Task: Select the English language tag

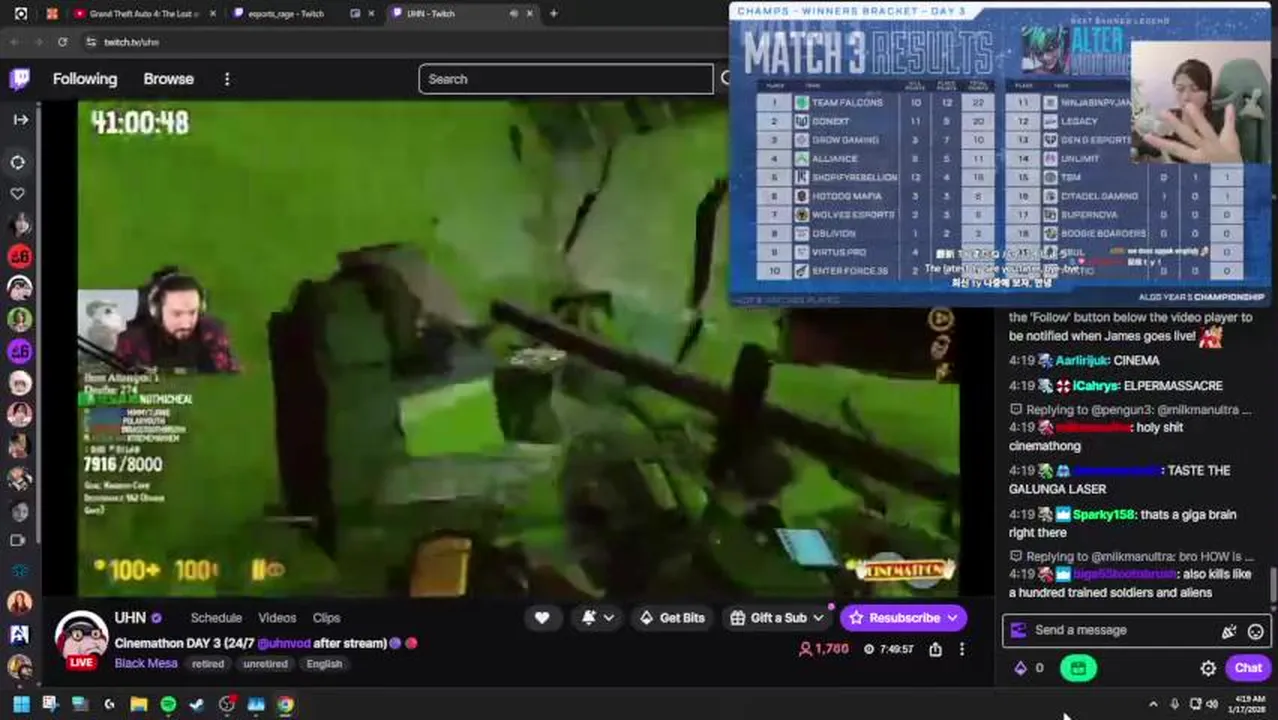Action: click(324, 664)
